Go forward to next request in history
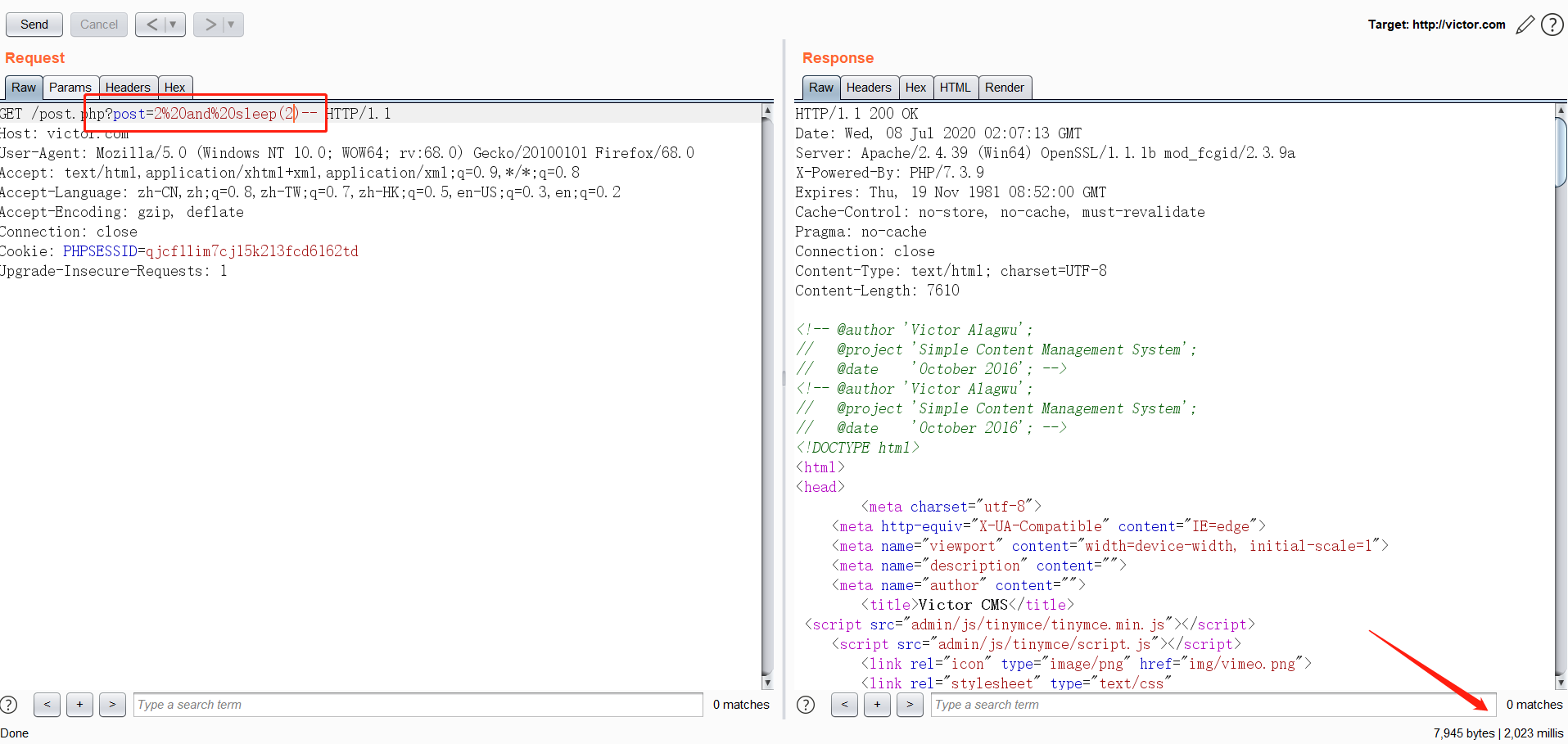Viewport: 1568px width, 744px height. (210, 25)
